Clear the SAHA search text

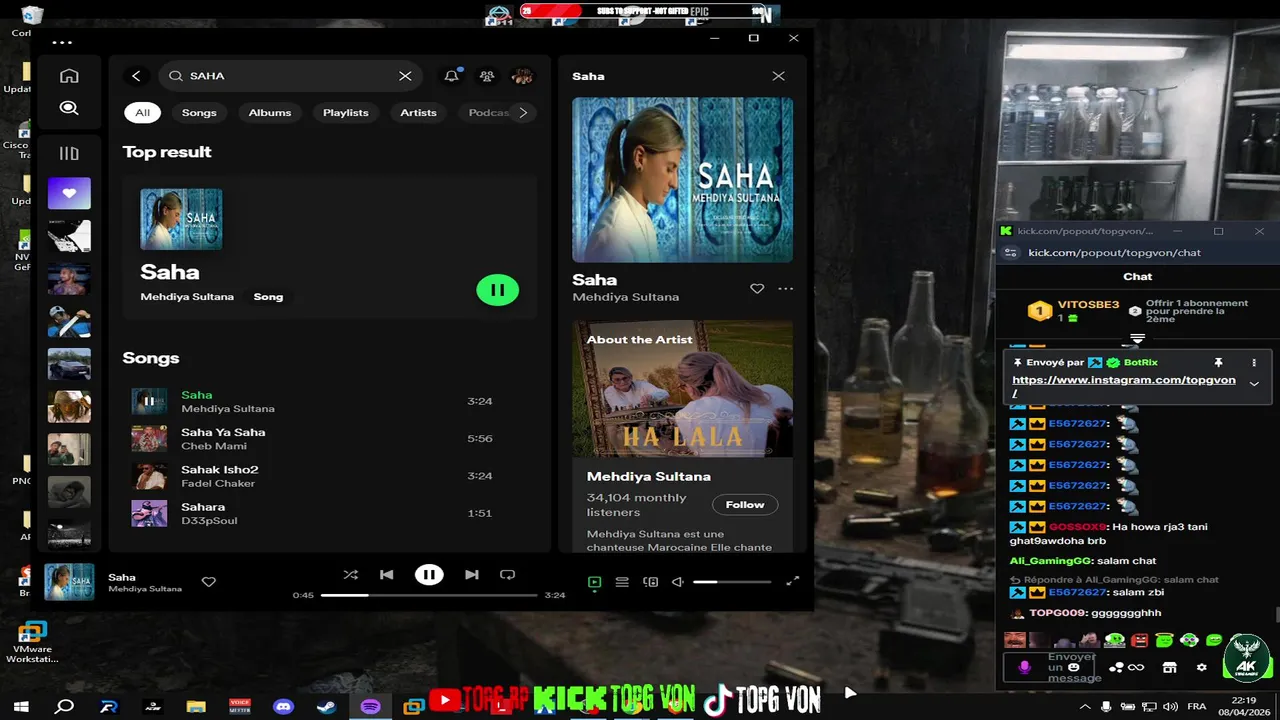tap(405, 76)
